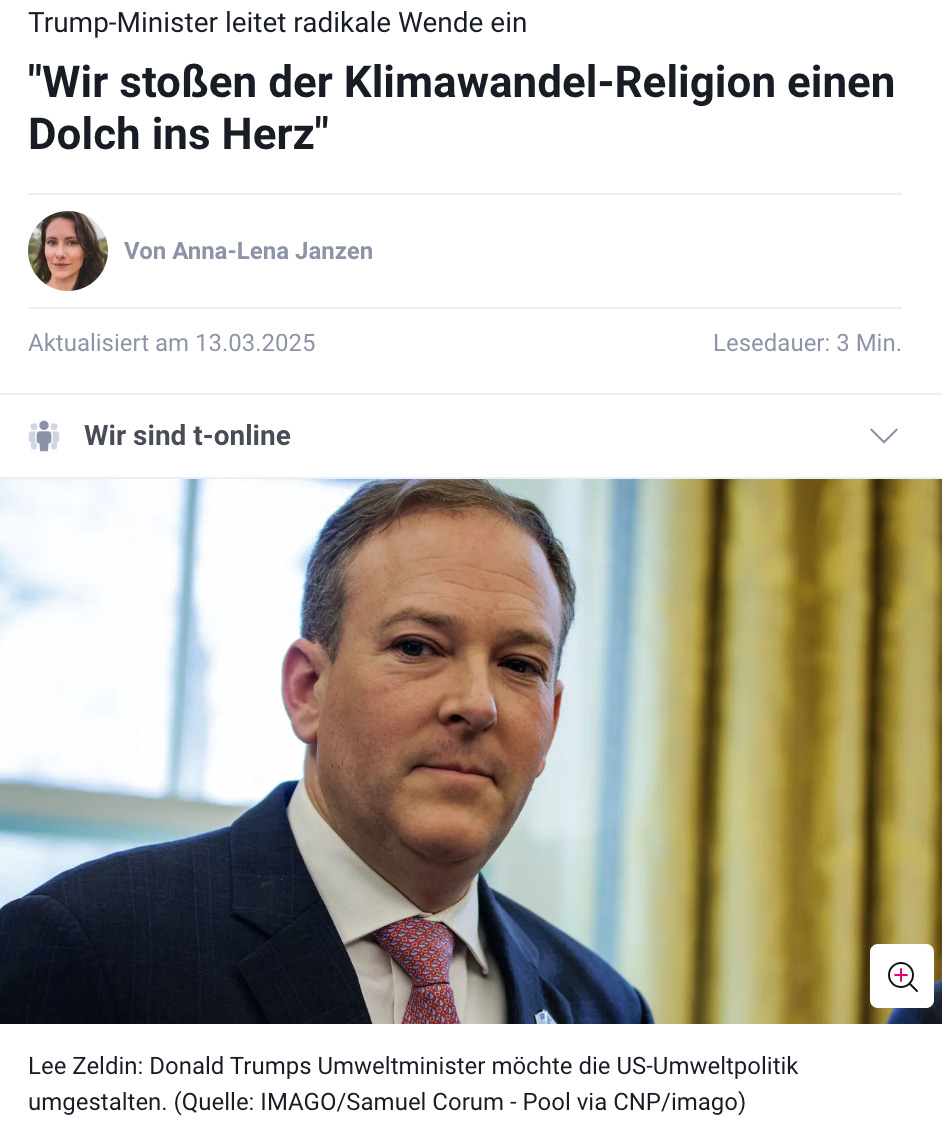This screenshot has width=942, height=1126.
Task: Open Anna-Lena Janzen's round author avatar
Action: 68,251
